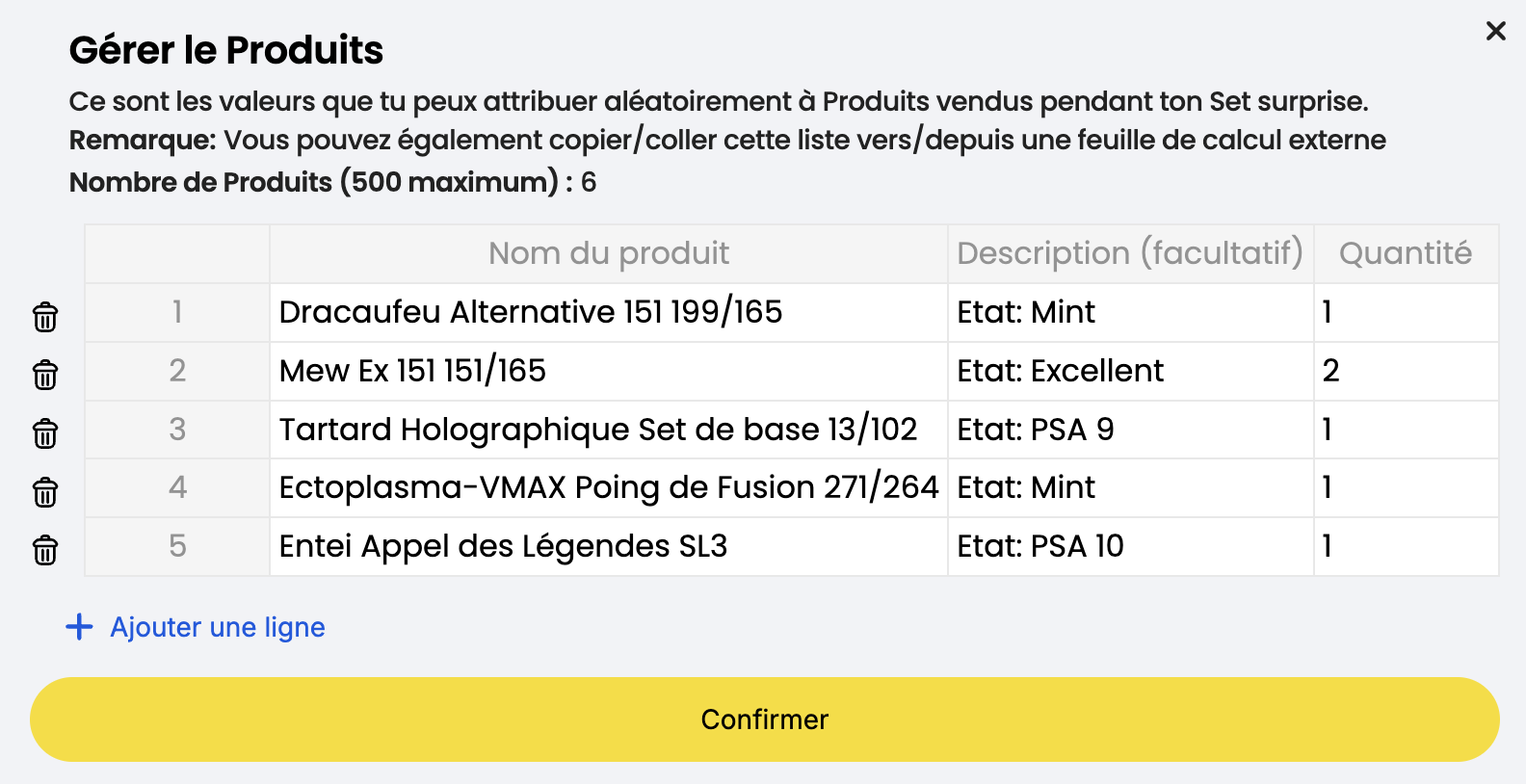Remove the Ectoplasma-VMAX row via trash icon

(45, 492)
